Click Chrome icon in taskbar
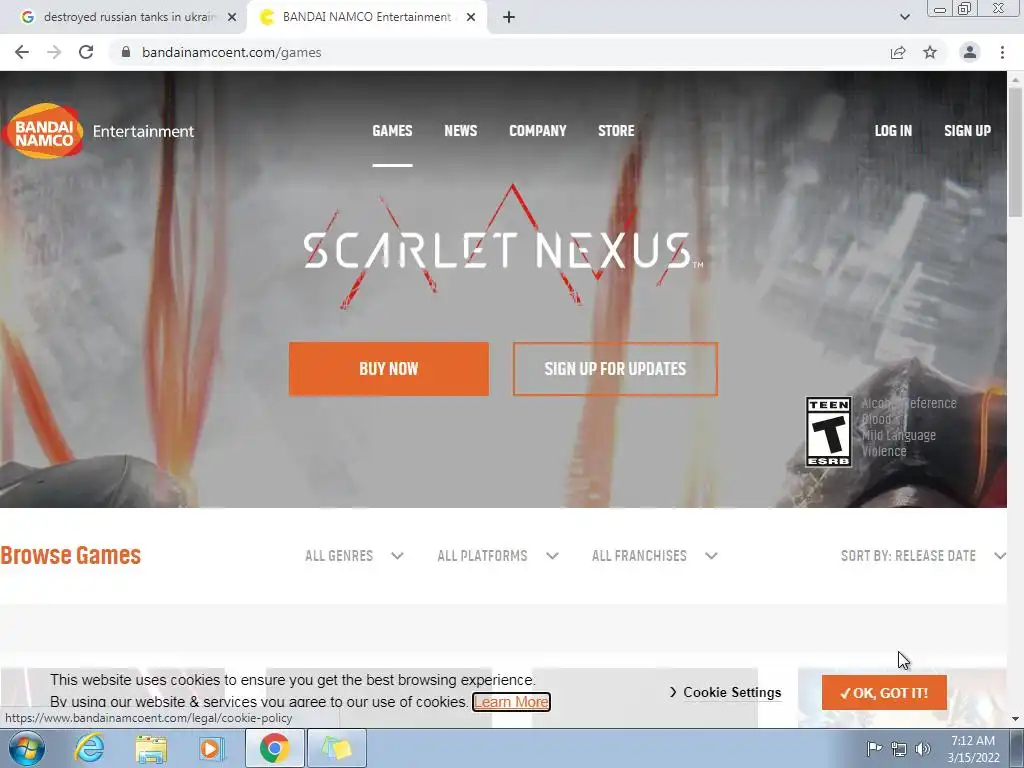The height and width of the screenshot is (768, 1024). 274,748
